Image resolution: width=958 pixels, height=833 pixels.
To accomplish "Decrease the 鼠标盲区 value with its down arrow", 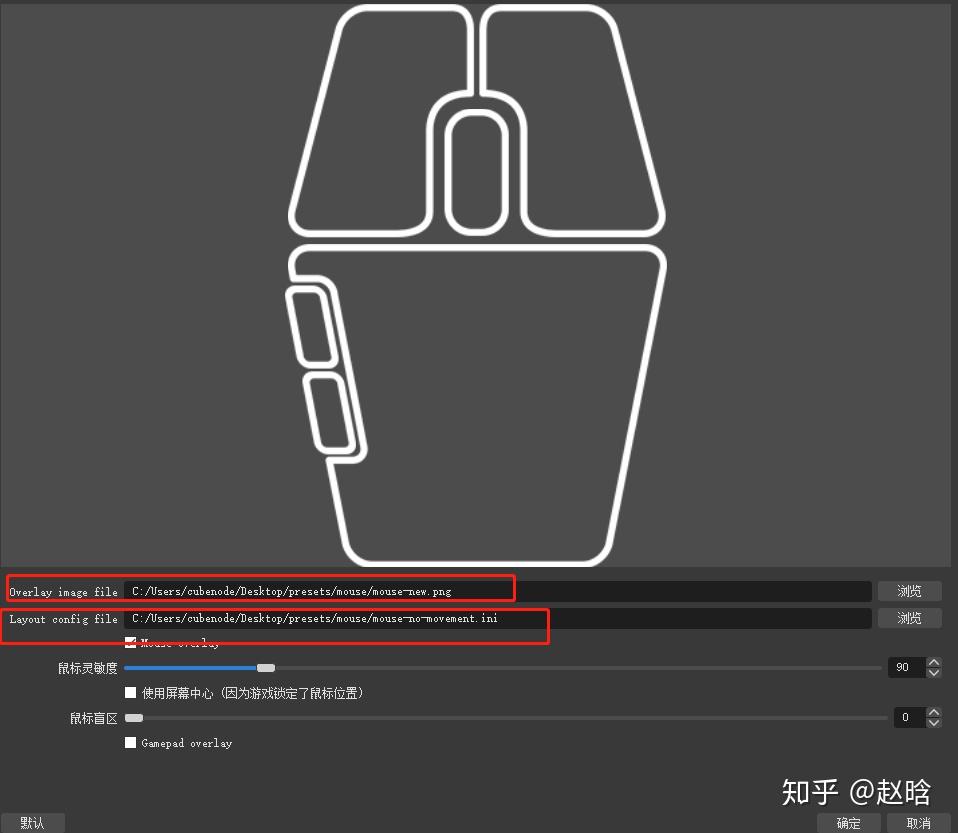I will tap(933, 723).
